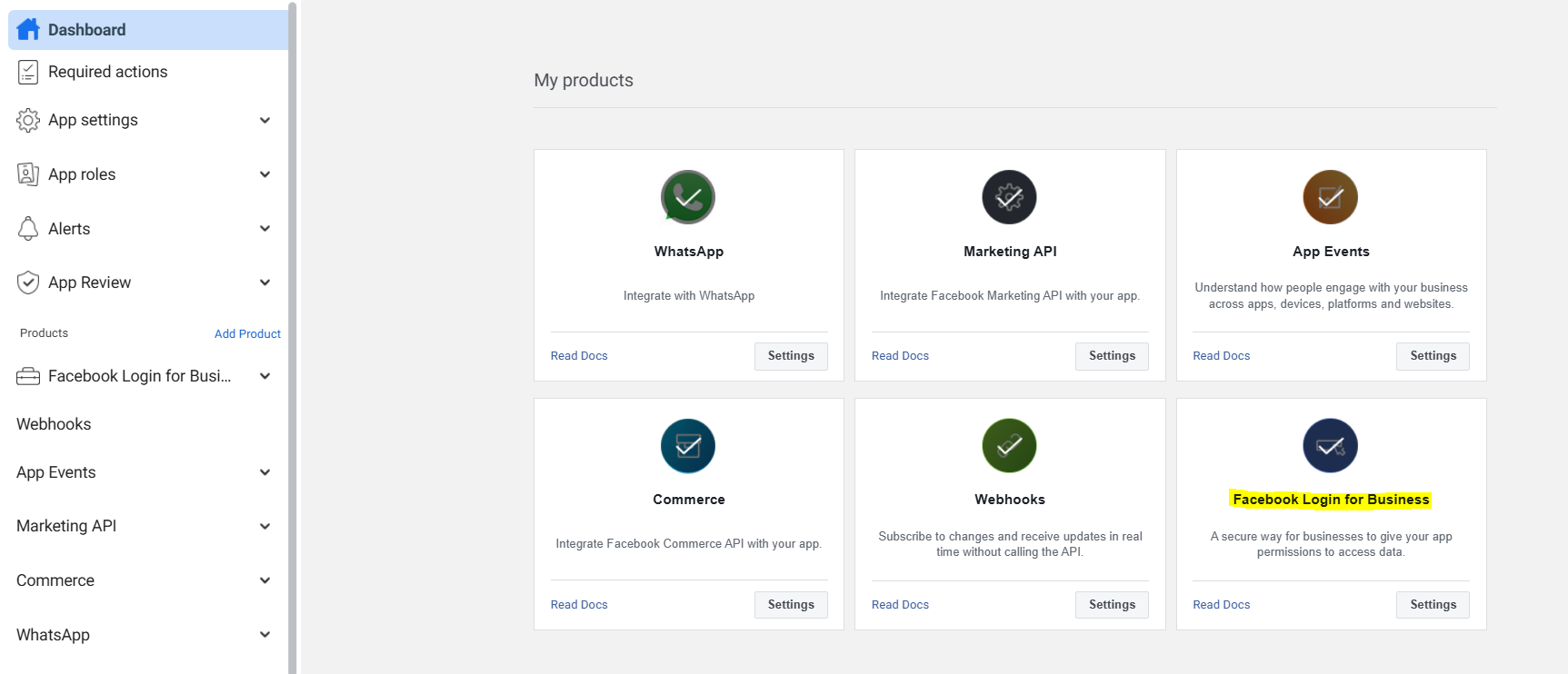
Task: Click the App Review shield icon
Action: coord(28,282)
